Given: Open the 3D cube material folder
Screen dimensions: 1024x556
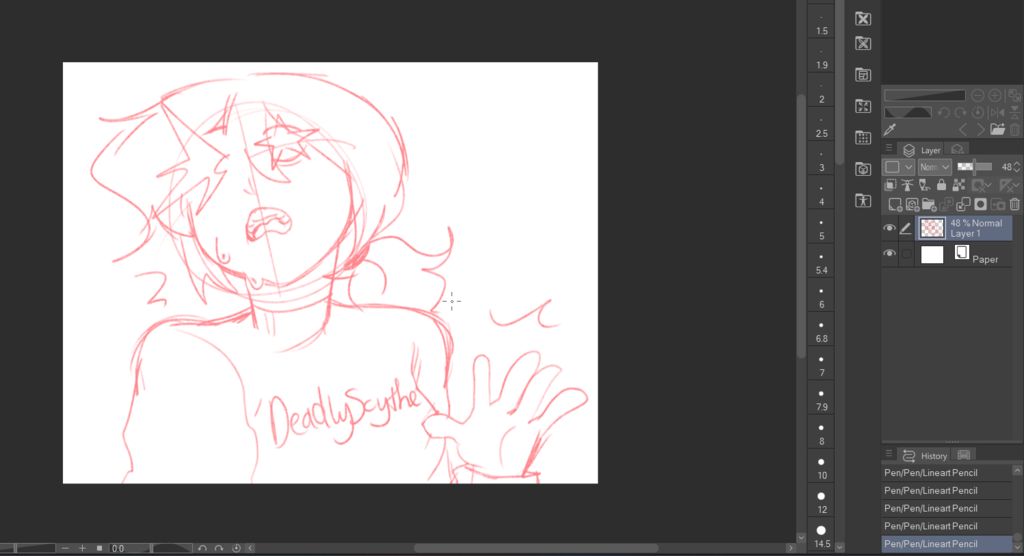Looking at the screenshot, I should [x=863, y=169].
